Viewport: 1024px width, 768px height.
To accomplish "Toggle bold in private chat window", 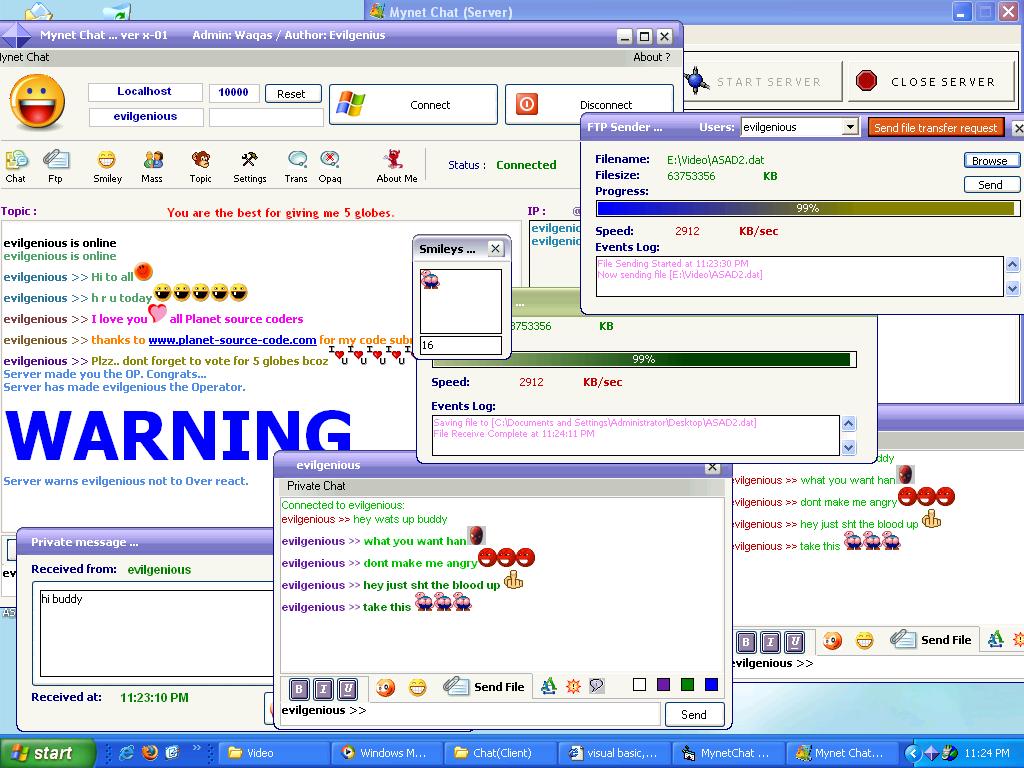I will (x=299, y=688).
